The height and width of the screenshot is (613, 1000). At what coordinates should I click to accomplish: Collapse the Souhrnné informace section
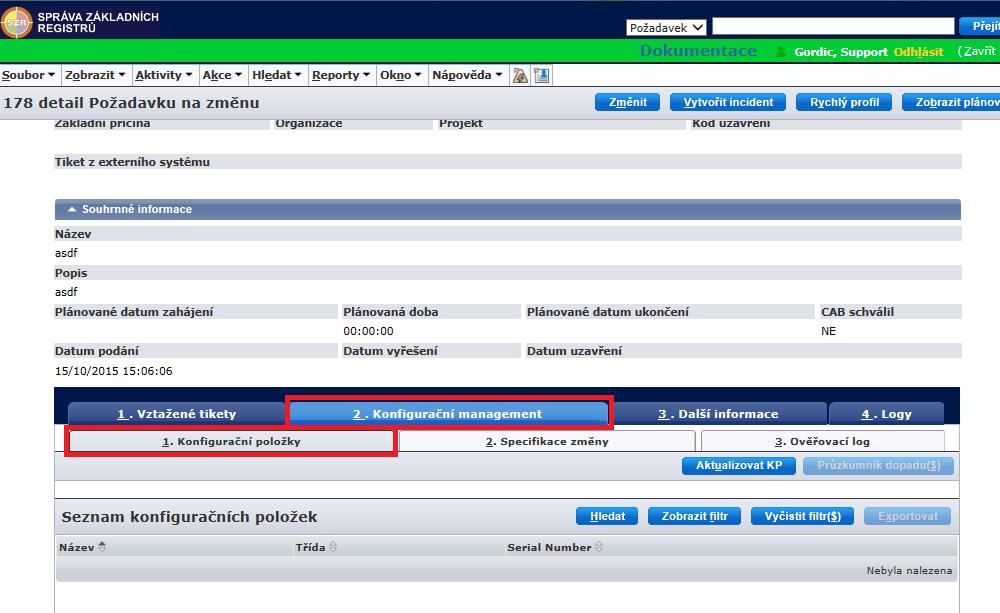coord(72,209)
